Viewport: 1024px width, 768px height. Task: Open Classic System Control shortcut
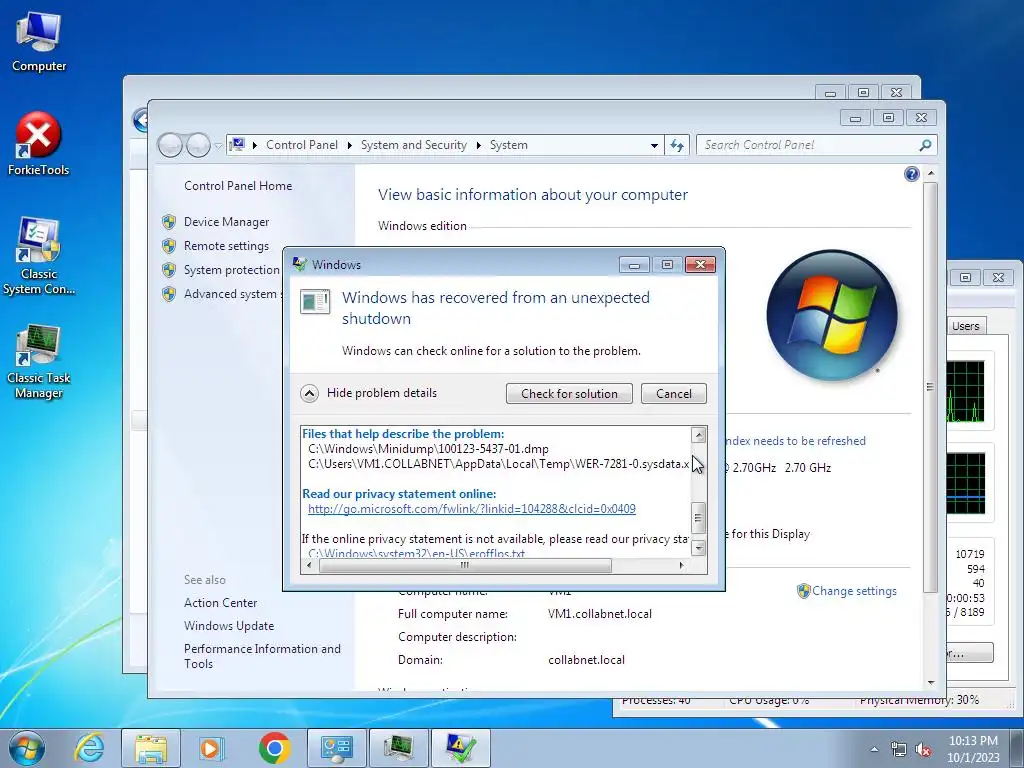click(39, 257)
